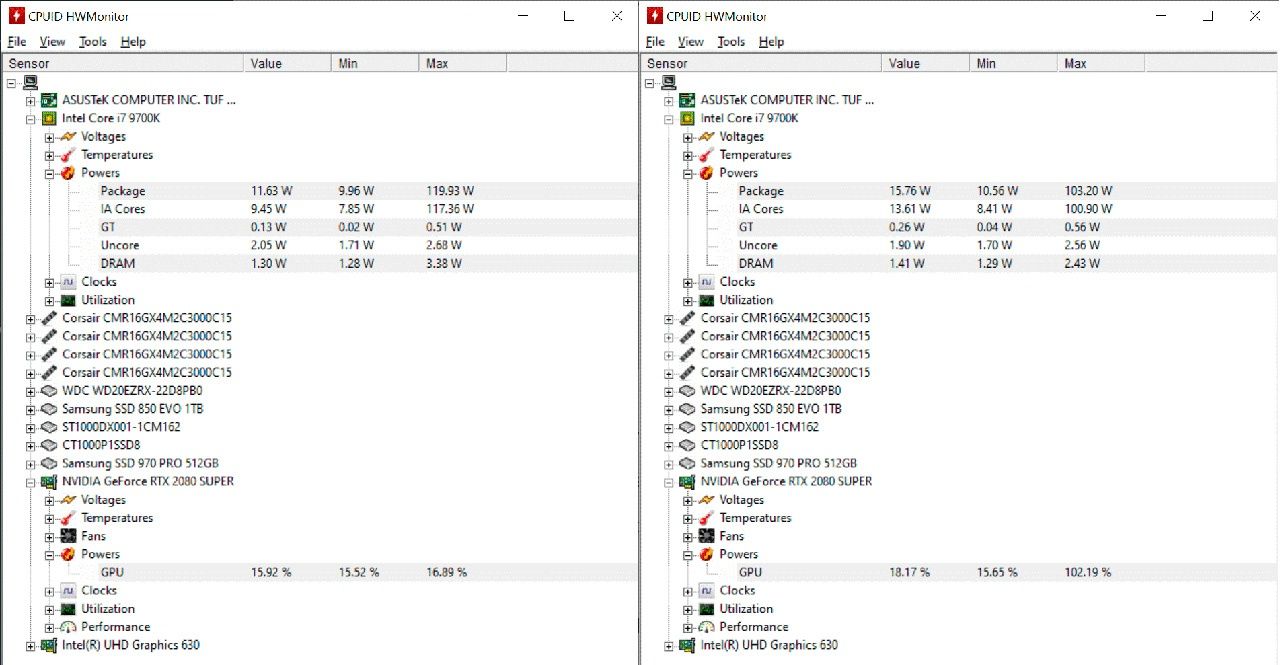Open the View menu in right window

click(x=690, y=42)
